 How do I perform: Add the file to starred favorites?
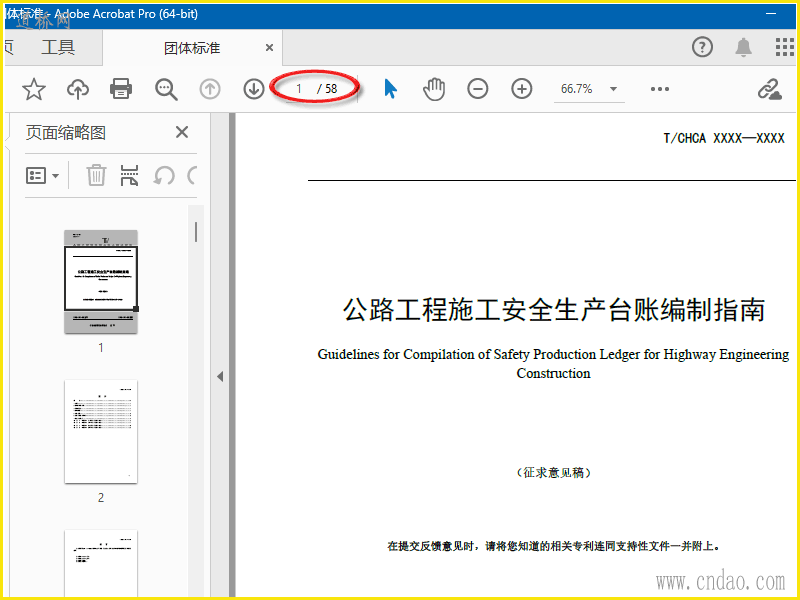(x=34, y=89)
